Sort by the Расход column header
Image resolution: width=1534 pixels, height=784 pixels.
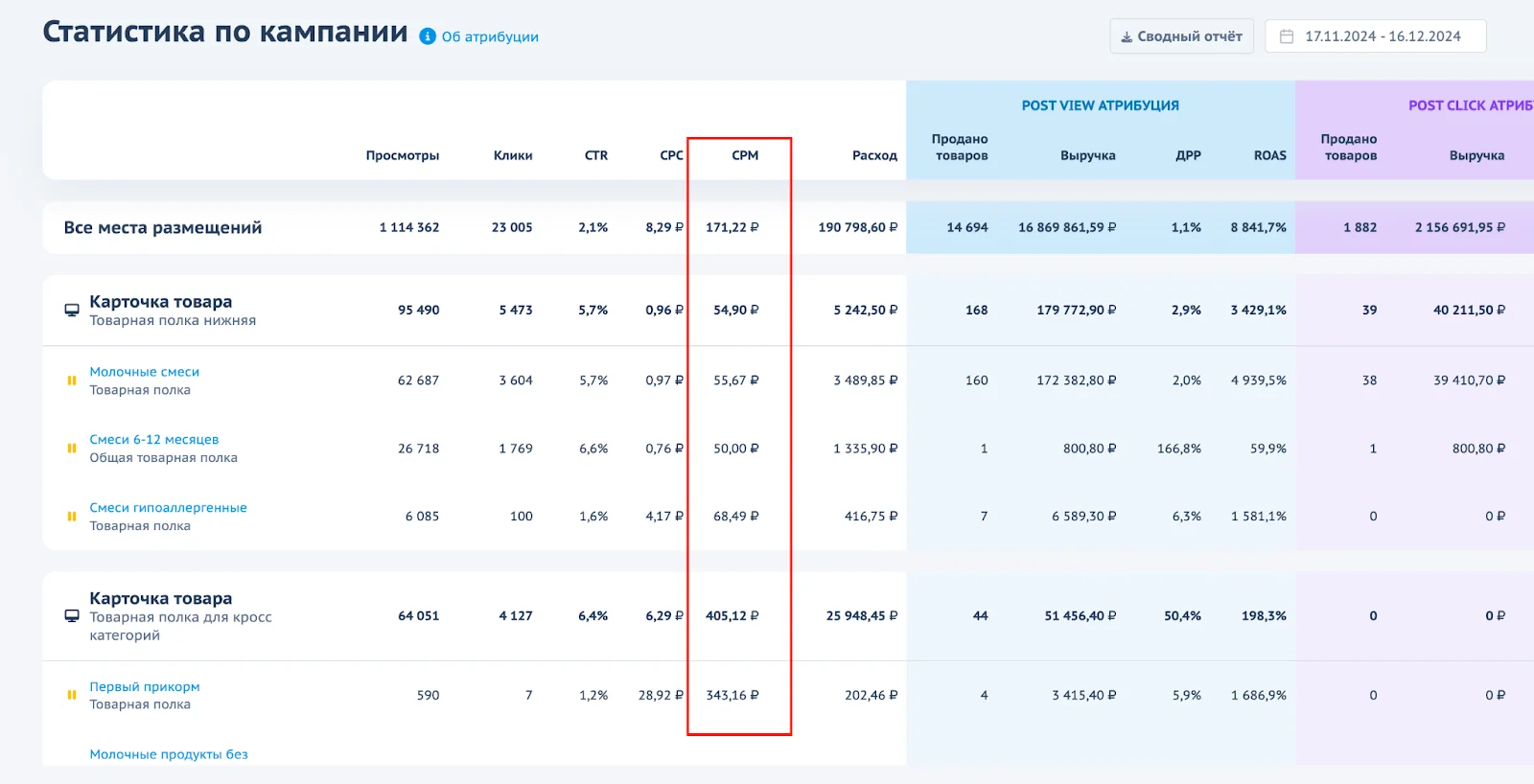click(x=874, y=155)
